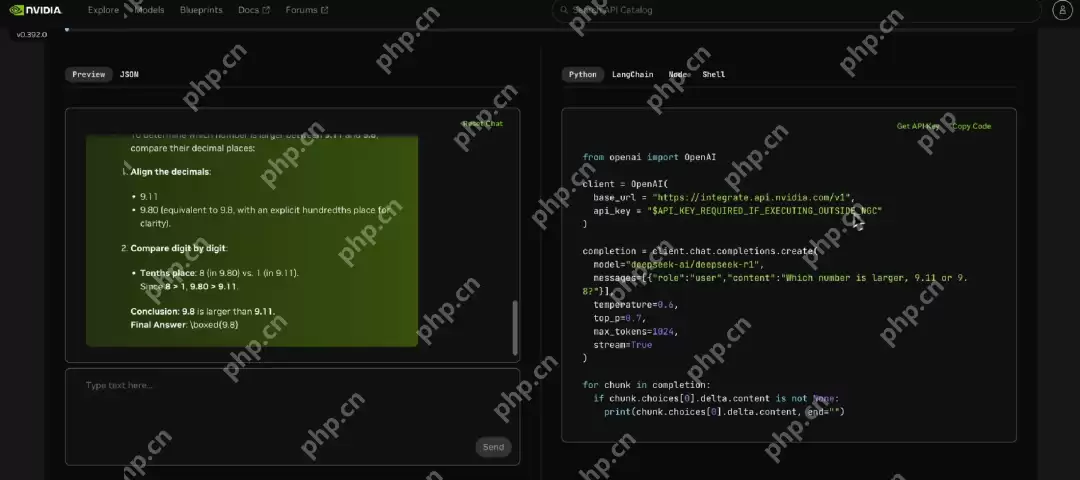Click Get API Key
The width and height of the screenshot is (1080, 480).
tap(918, 126)
